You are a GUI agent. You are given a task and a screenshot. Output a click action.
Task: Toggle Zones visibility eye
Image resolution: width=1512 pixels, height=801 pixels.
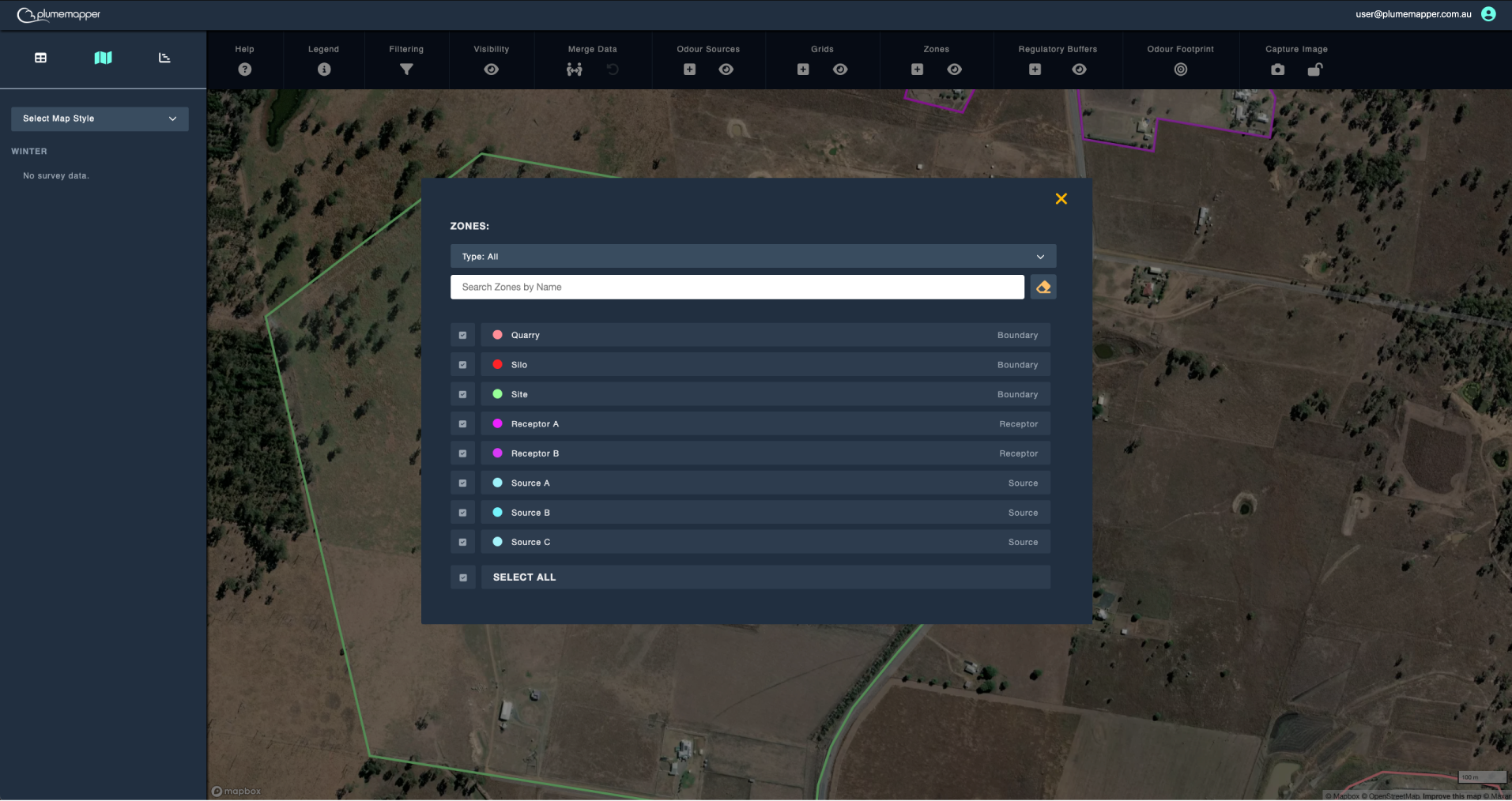point(955,70)
